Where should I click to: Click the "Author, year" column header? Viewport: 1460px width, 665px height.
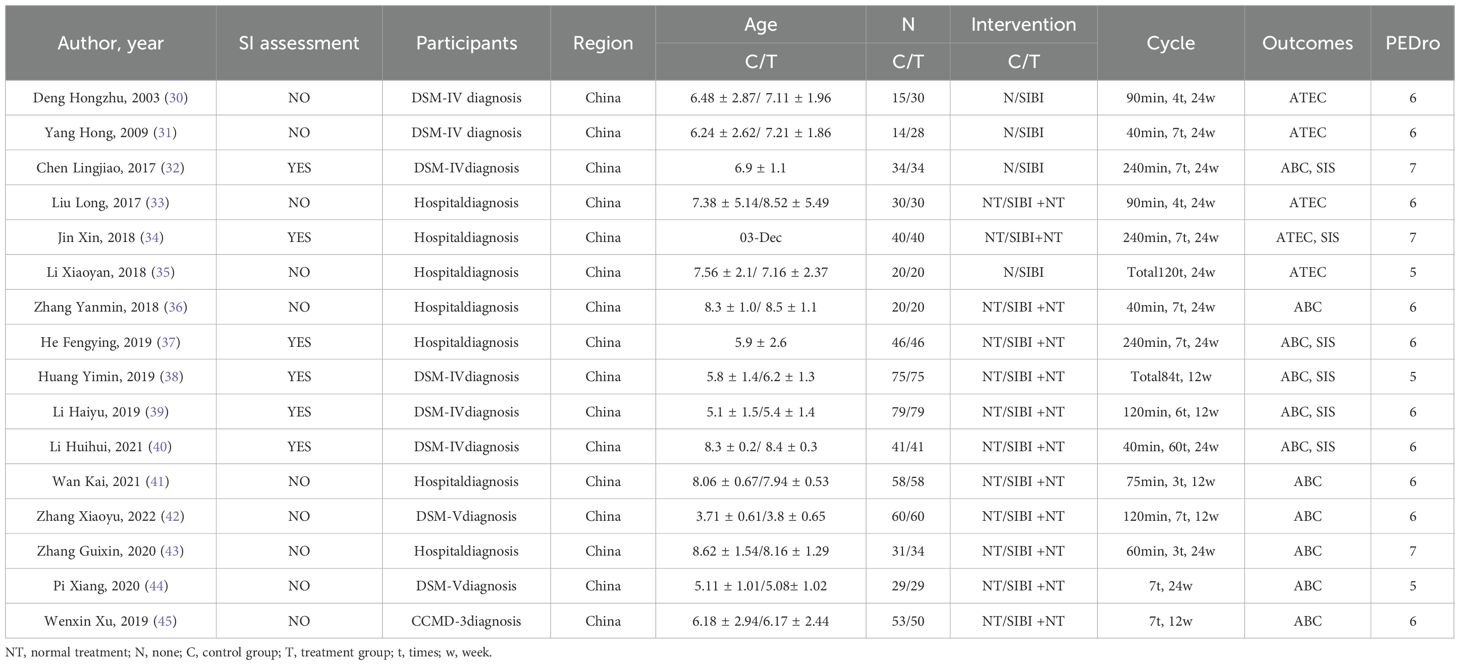coord(111,44)
